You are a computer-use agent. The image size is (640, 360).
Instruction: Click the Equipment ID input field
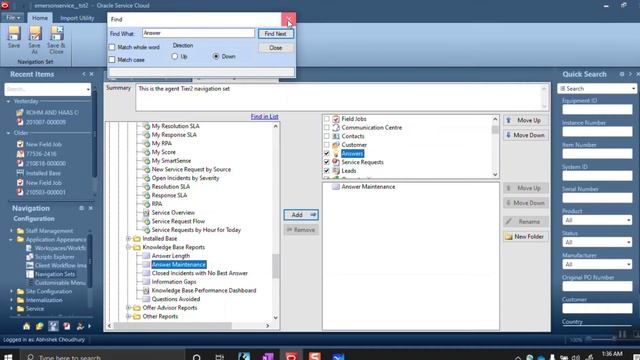click(597, 110)
